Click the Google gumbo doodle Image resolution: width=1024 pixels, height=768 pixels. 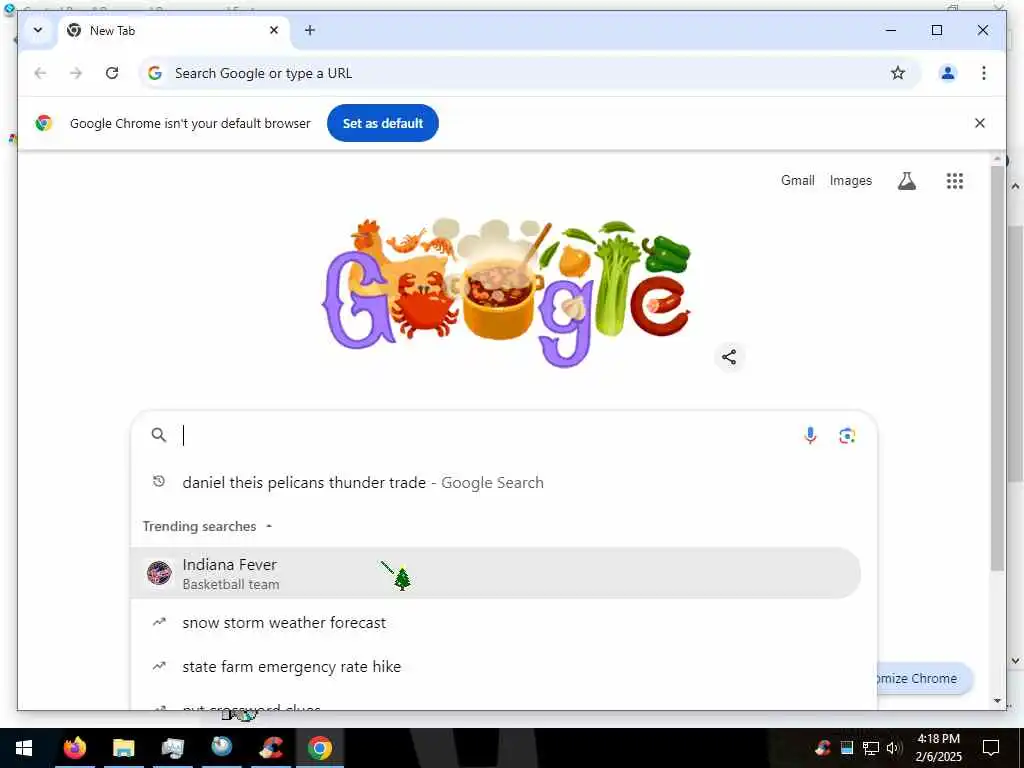(x=507, y=293)
